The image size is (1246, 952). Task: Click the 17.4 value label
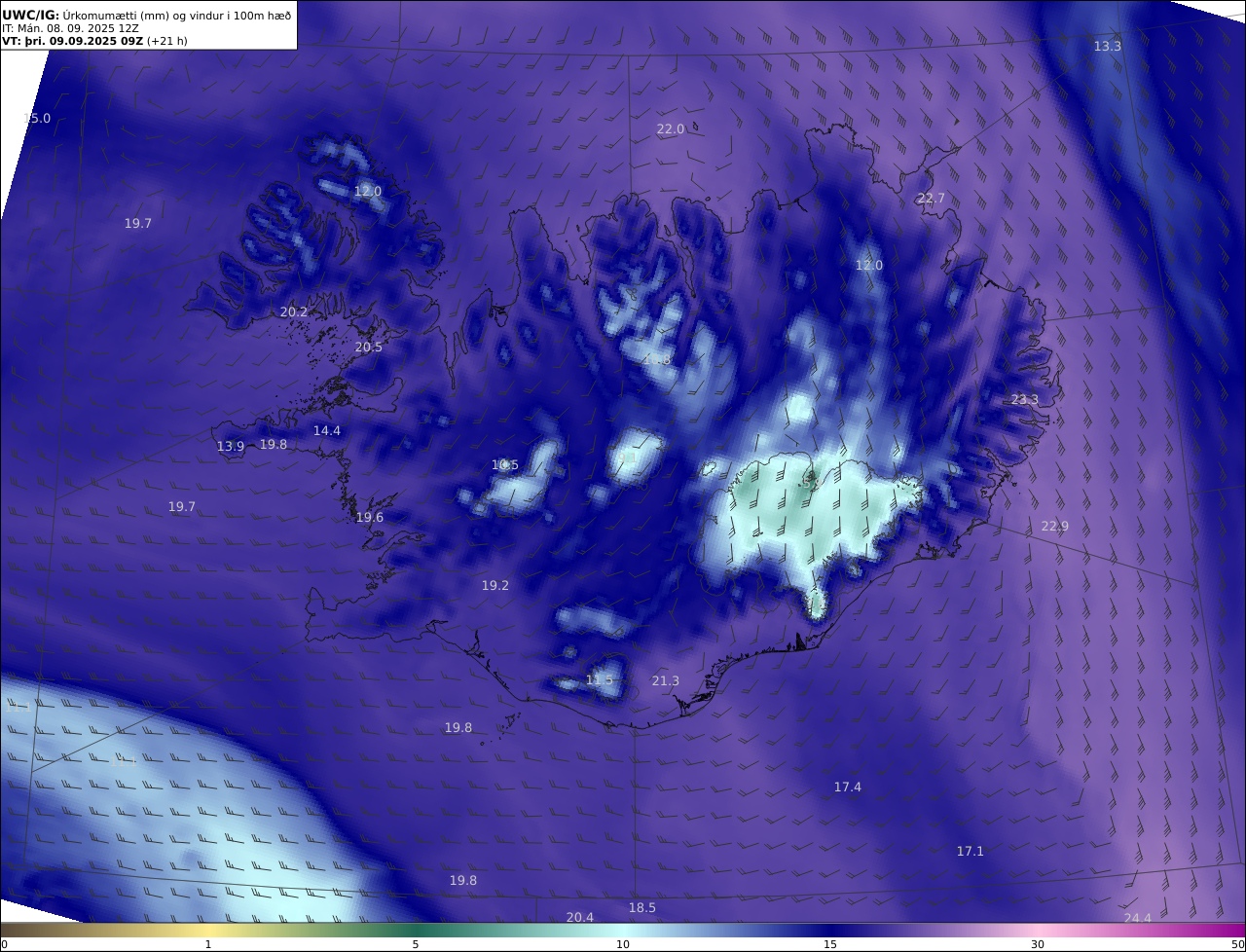coord(848,787)
